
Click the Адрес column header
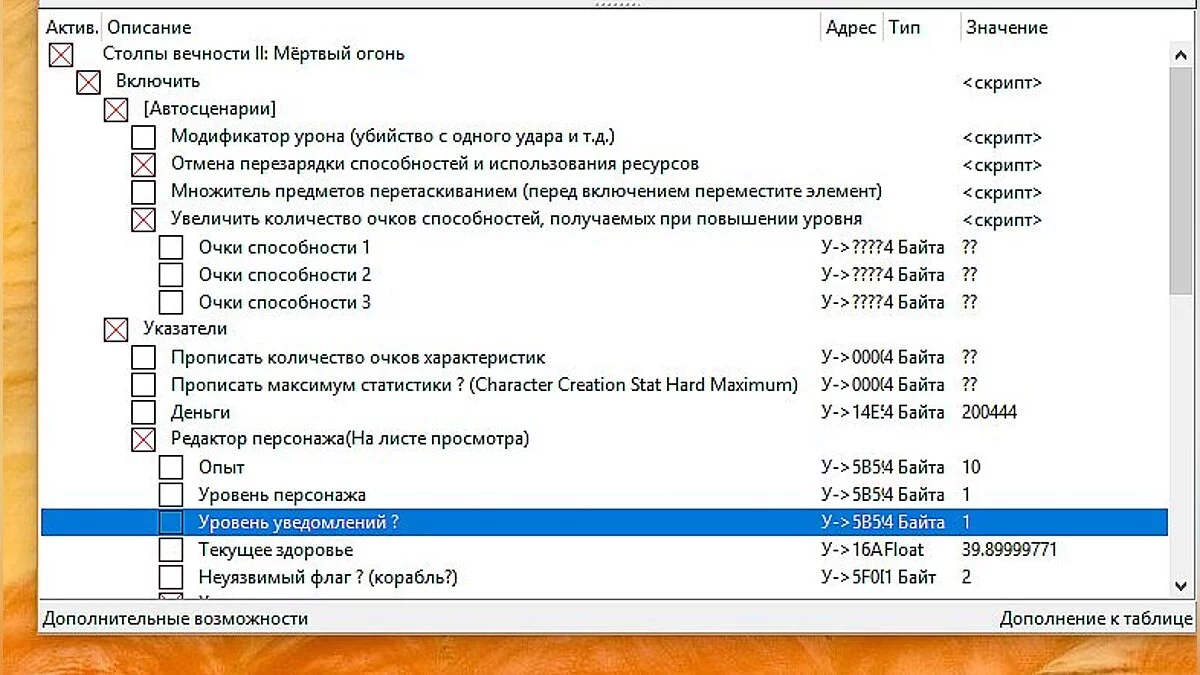[x=851, y=28]
